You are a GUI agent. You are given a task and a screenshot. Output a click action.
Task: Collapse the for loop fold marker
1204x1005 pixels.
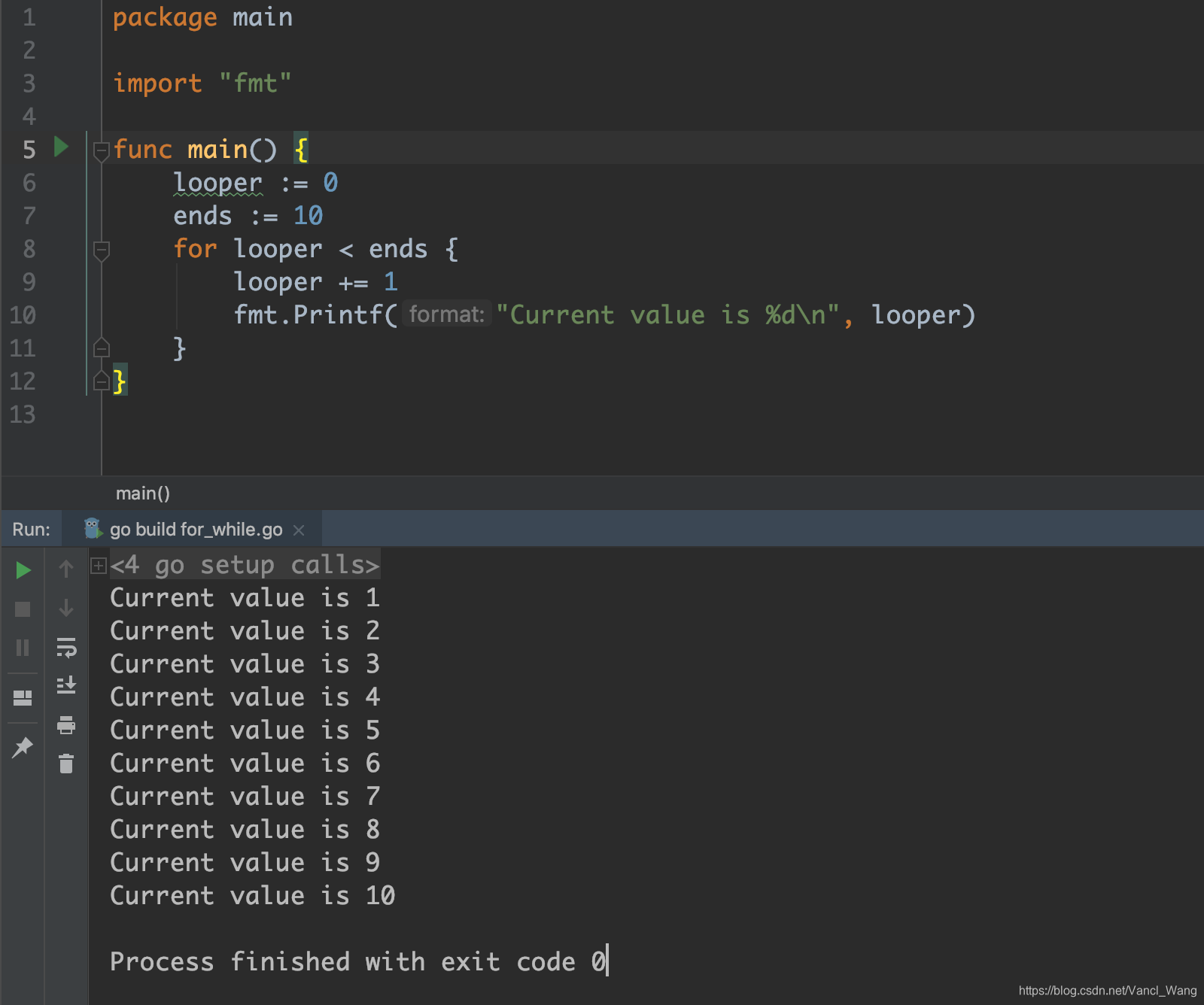tap(102, 250)
